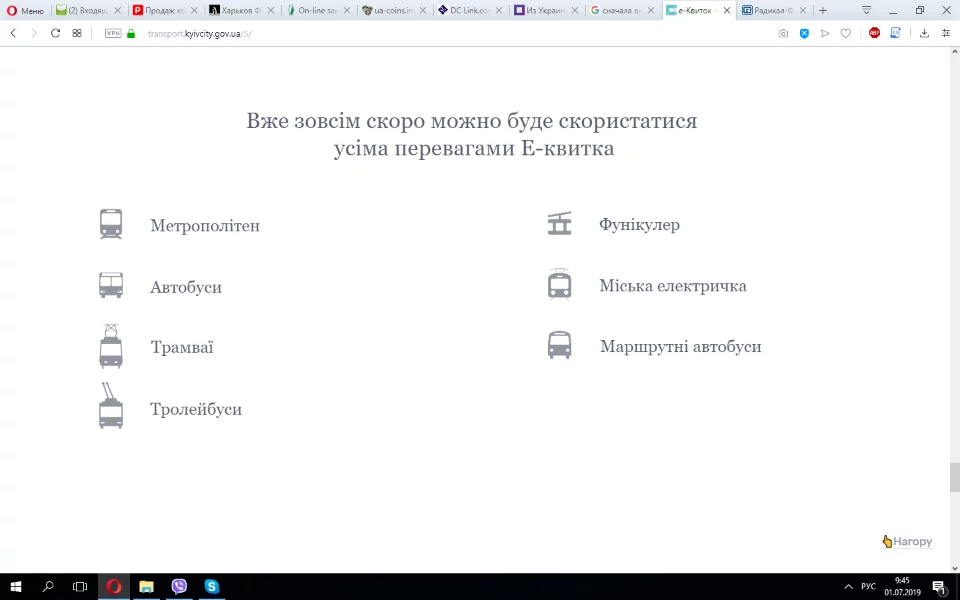960x600 pixels.
Task: Click the Трамваї tram icon
Action: pos(111,347)
